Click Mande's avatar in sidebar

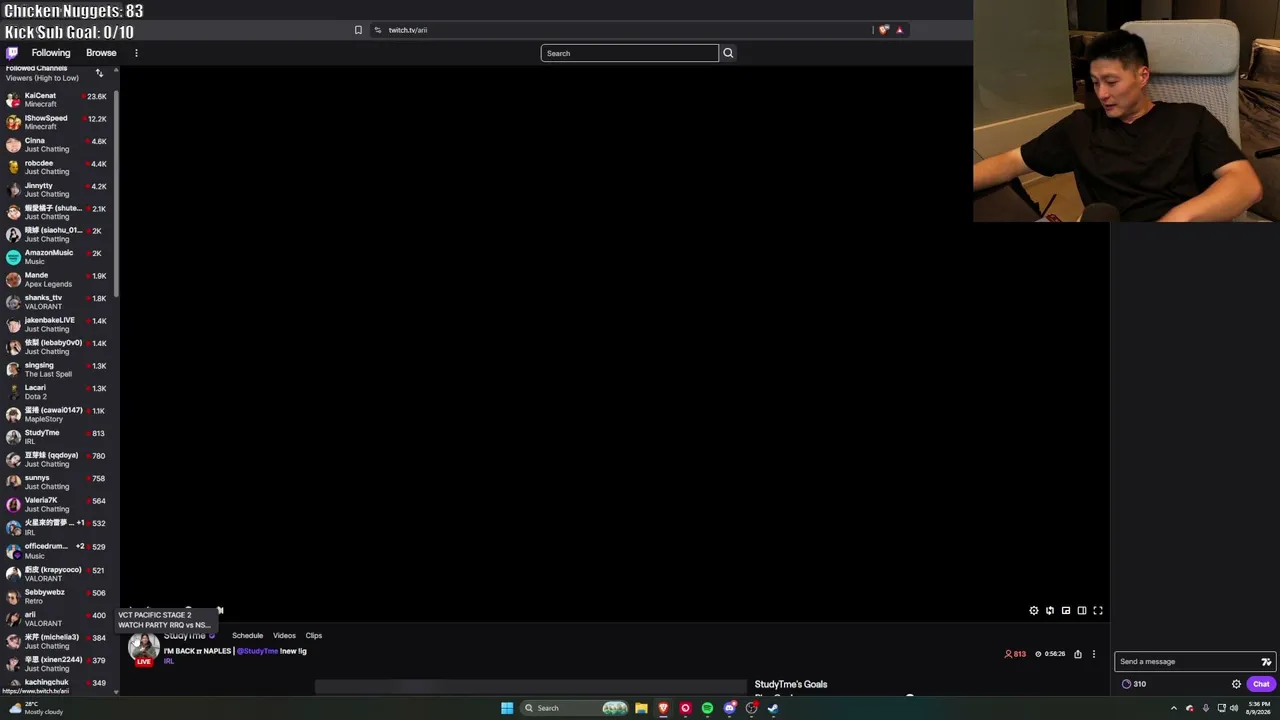[13, 280]
